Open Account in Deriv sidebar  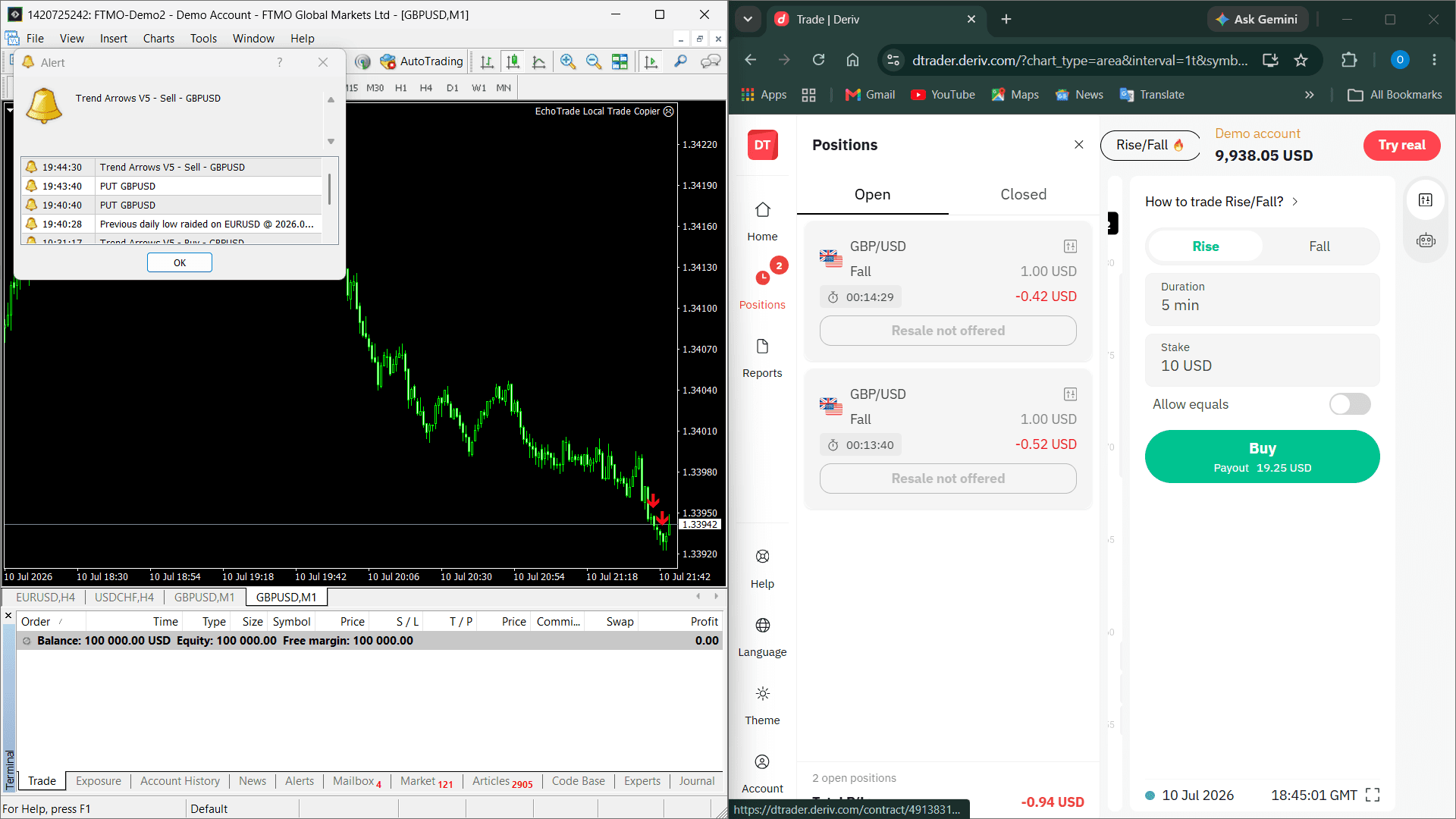coord(762,773)
